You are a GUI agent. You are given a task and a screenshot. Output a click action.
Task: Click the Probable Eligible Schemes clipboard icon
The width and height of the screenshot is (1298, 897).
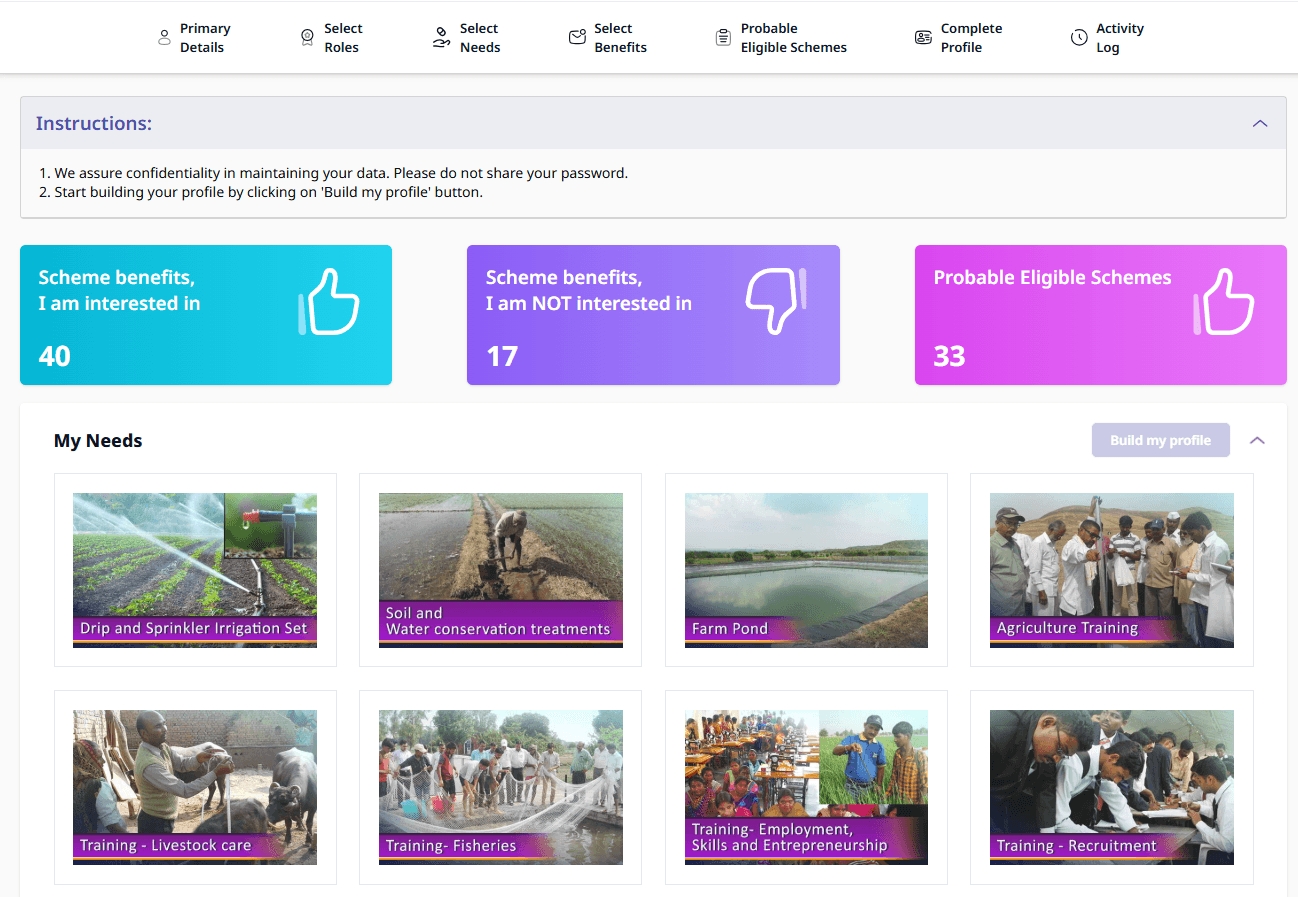723,38
